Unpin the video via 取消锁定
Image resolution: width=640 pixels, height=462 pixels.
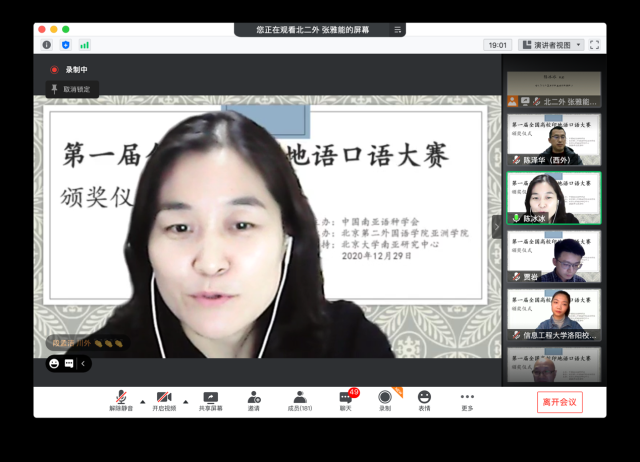coord(70,89)
